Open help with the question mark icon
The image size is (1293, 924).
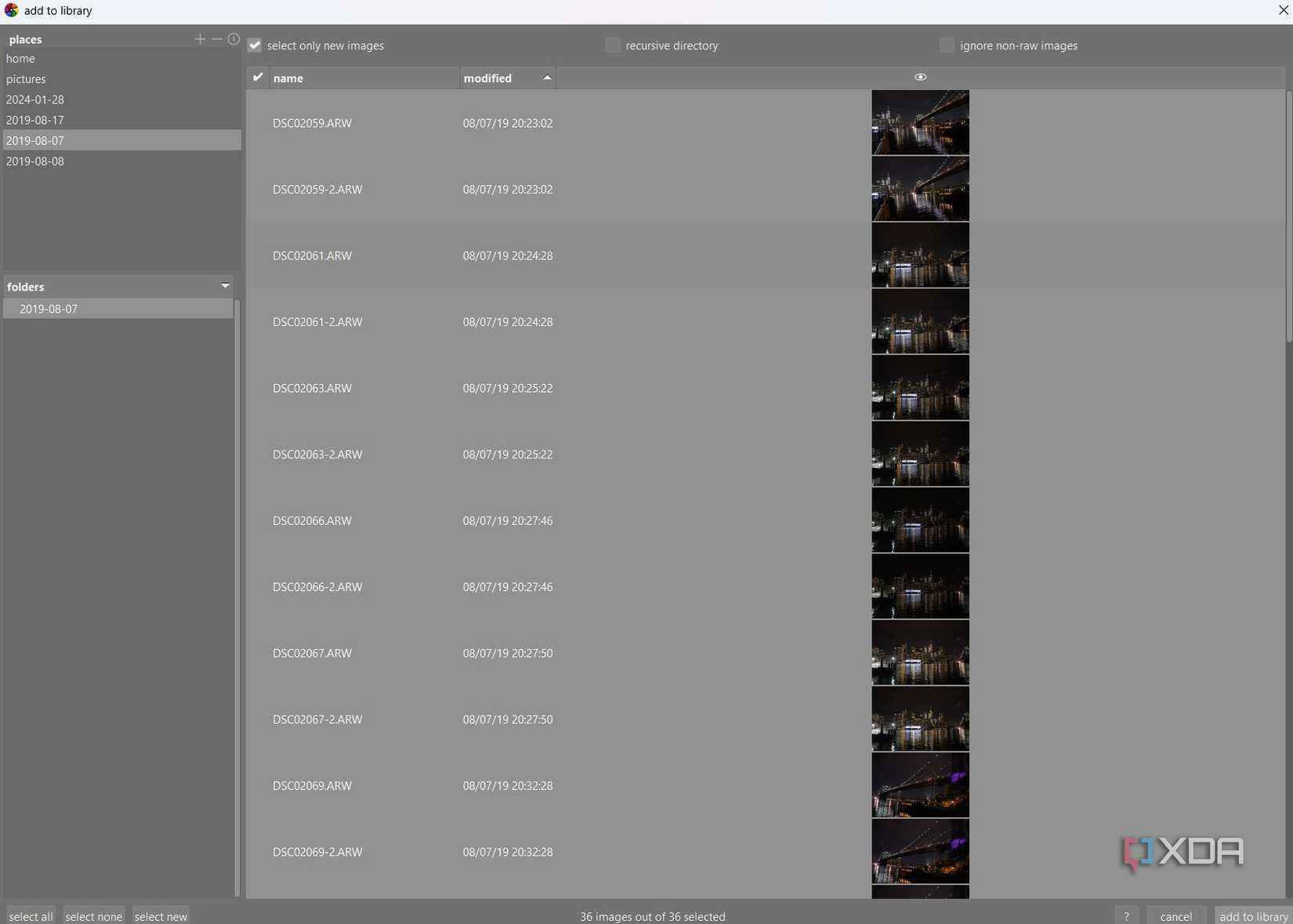coord(1127,915)
